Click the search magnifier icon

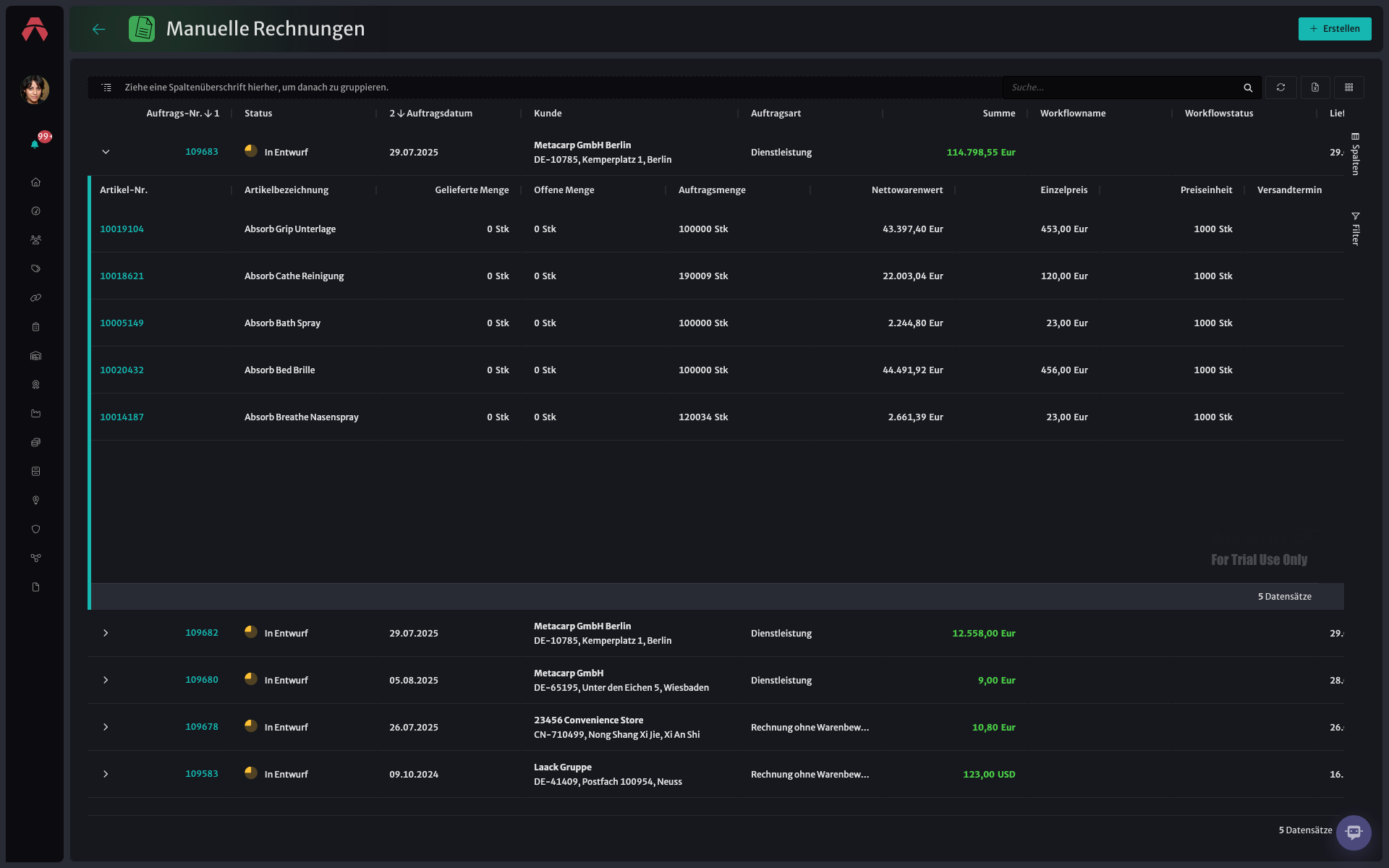tap(1248, 88)
